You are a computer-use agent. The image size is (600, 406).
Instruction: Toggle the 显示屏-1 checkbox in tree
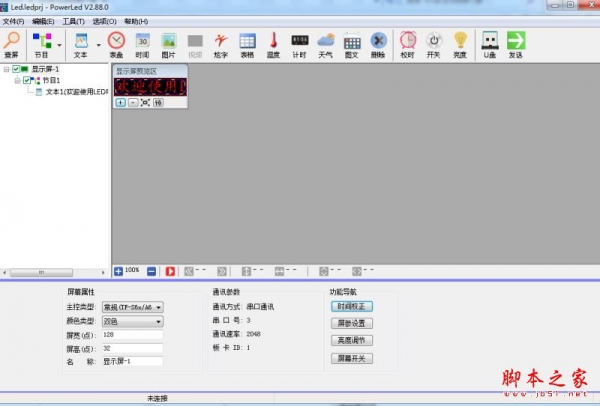pyautogui.click(x=17, y=69)
